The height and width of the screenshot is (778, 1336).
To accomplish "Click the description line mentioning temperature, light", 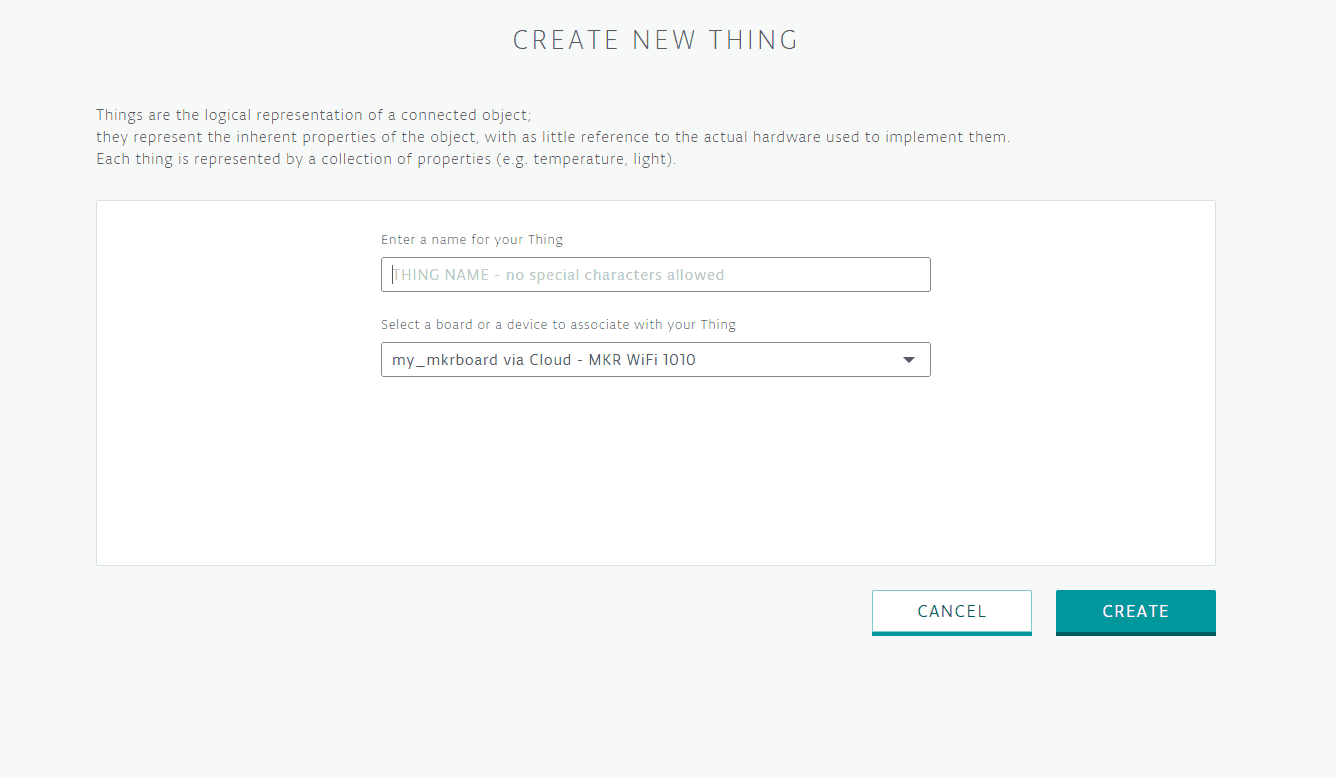I will pyautogui.click(x=386, y=159).
